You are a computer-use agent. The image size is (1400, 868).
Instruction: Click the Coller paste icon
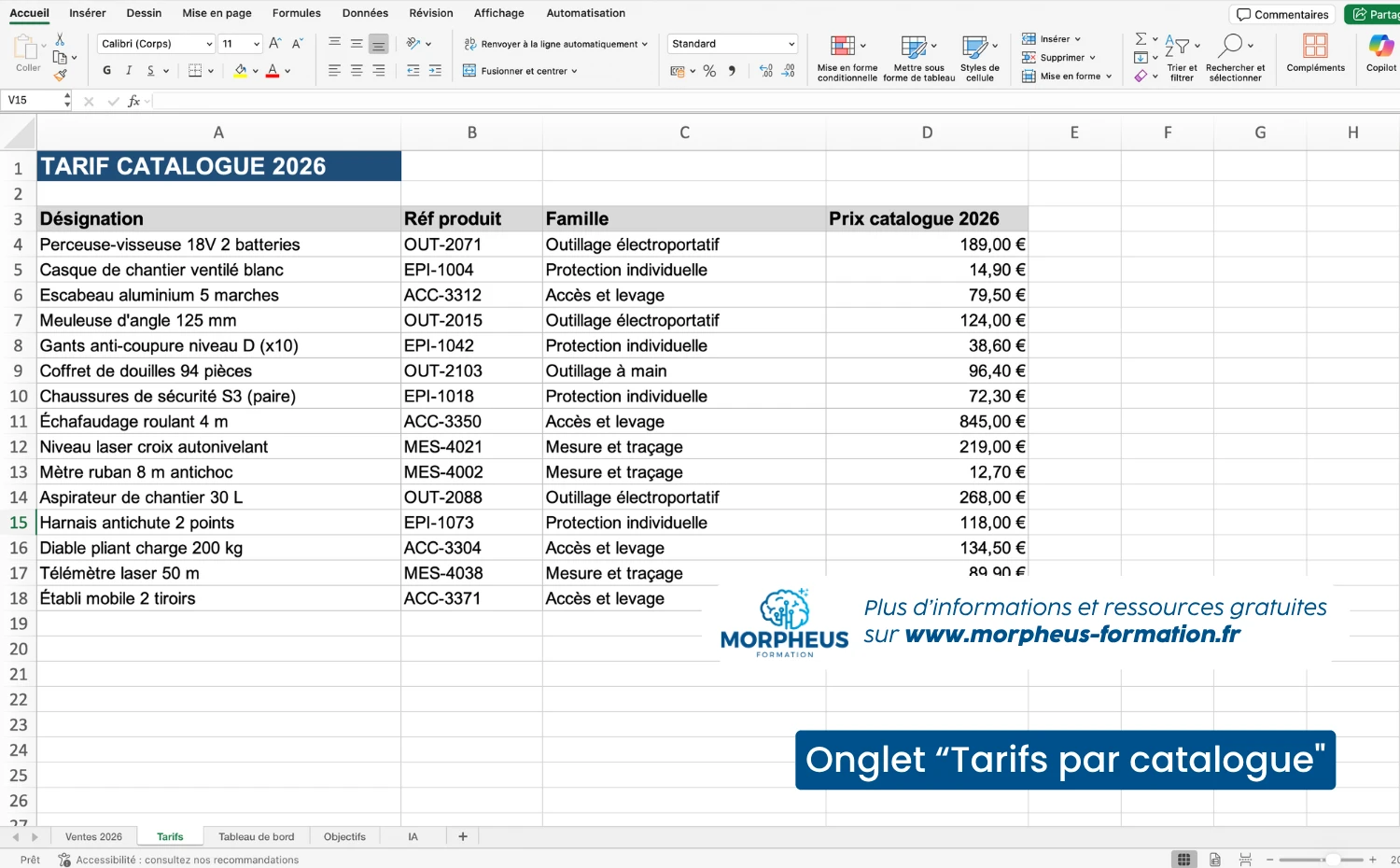coord(26,47)
